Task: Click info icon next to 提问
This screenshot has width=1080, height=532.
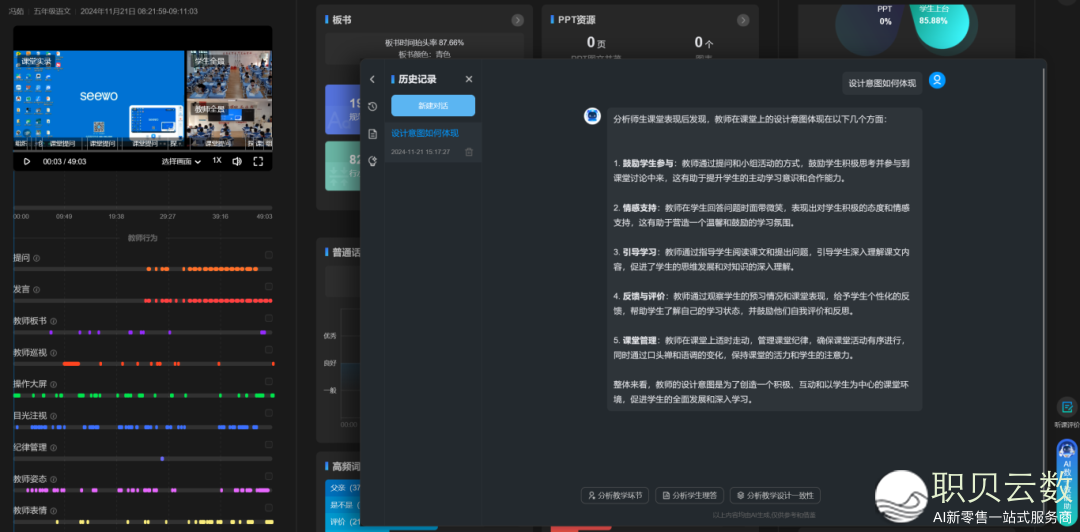Action: click(x=37, y=258)
